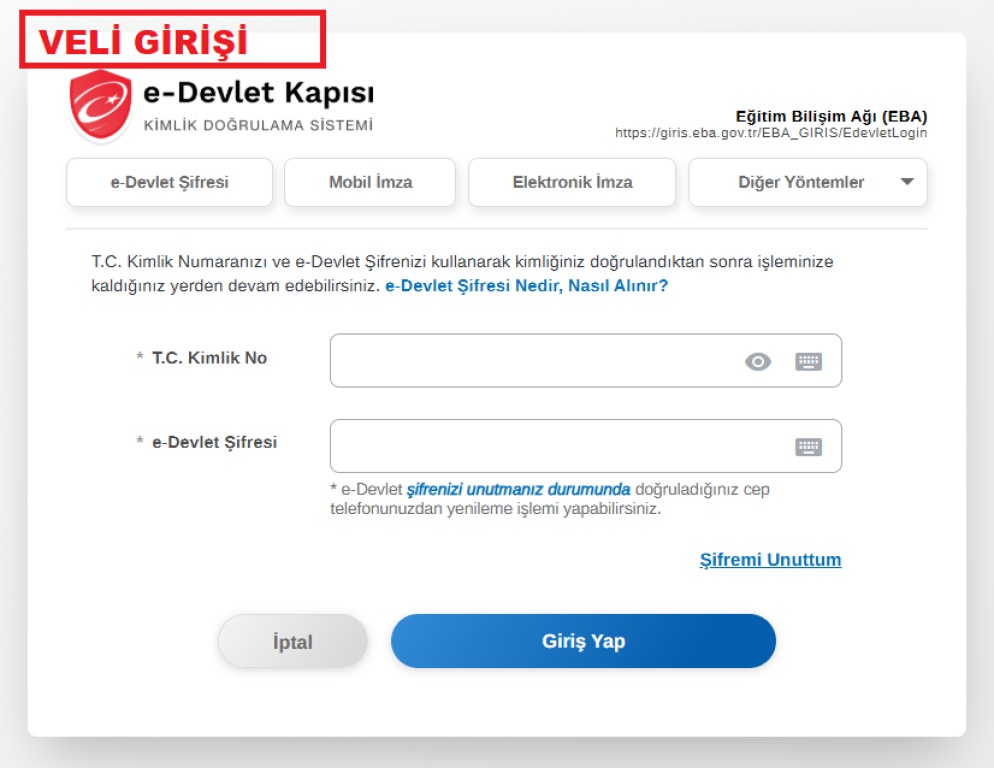Viewport: 994px width, 768px height.
Task: Focus the T.C. Kimlik No input field
Action: (x=586, y=361)
